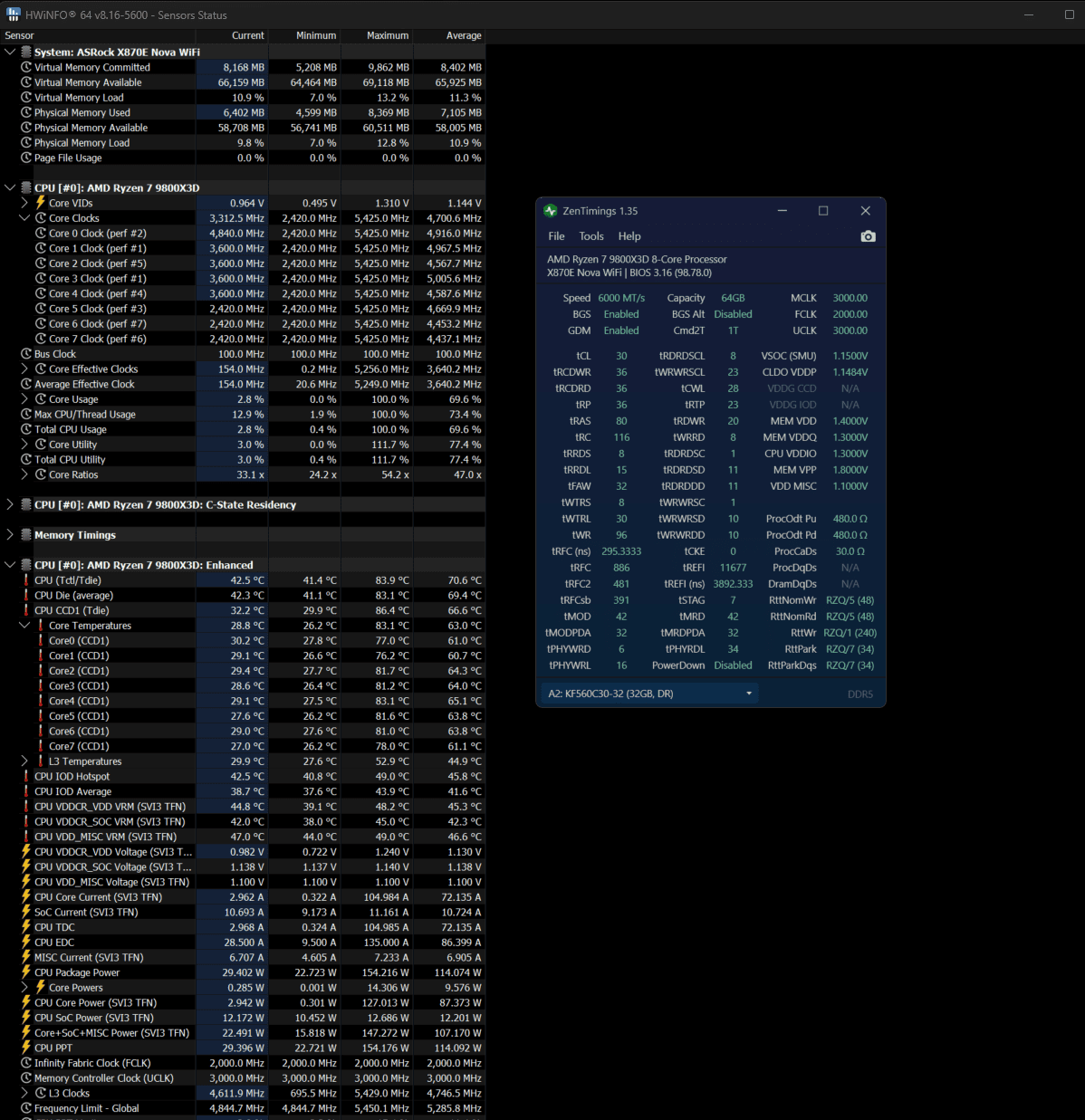This screenshot has width=1085, height=1120.
Task: Click the tREFI value 11677 in ZenTimings
Action: coord(733,568)
